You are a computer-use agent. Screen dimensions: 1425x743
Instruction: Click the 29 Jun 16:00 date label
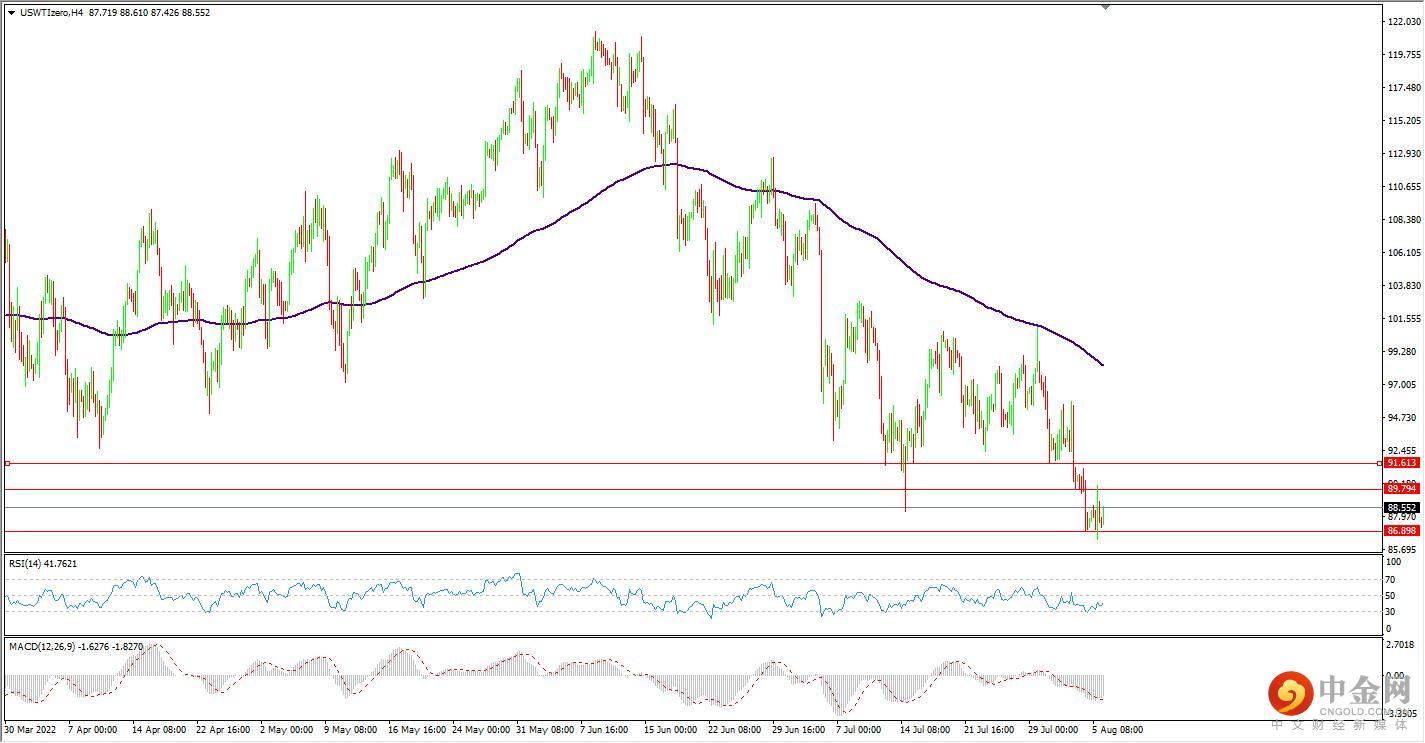(x=799, y=730)
